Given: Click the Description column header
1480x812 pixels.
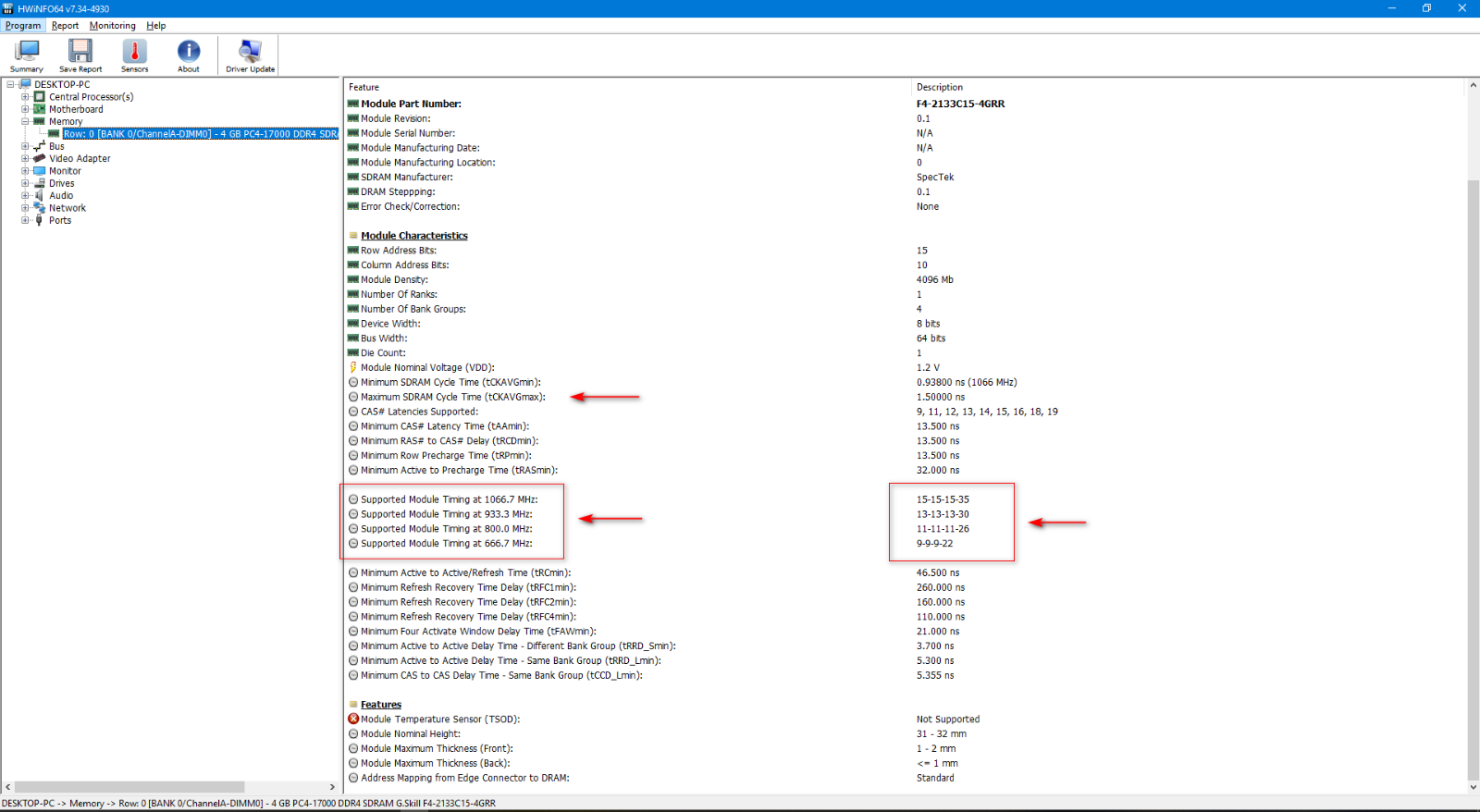Looking at the screenshot, I should (940, 87).
